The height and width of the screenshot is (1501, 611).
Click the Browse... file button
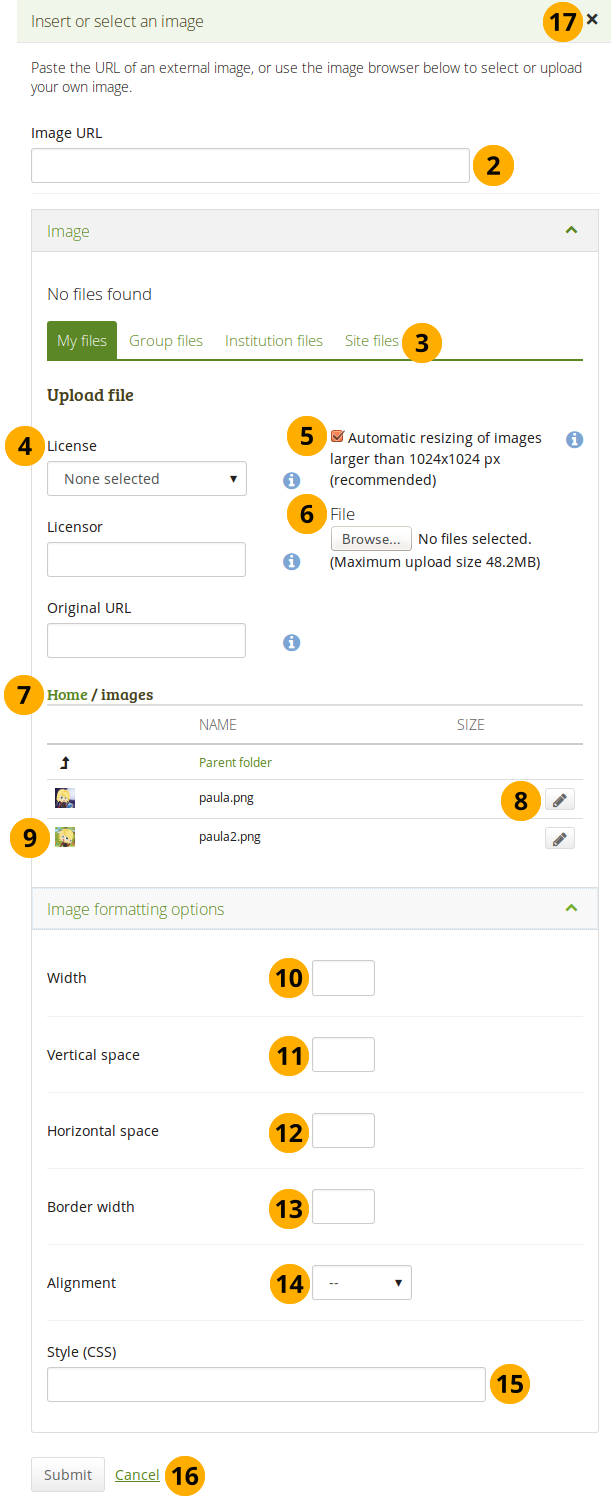pyautogui.click(x=371, y=539)
